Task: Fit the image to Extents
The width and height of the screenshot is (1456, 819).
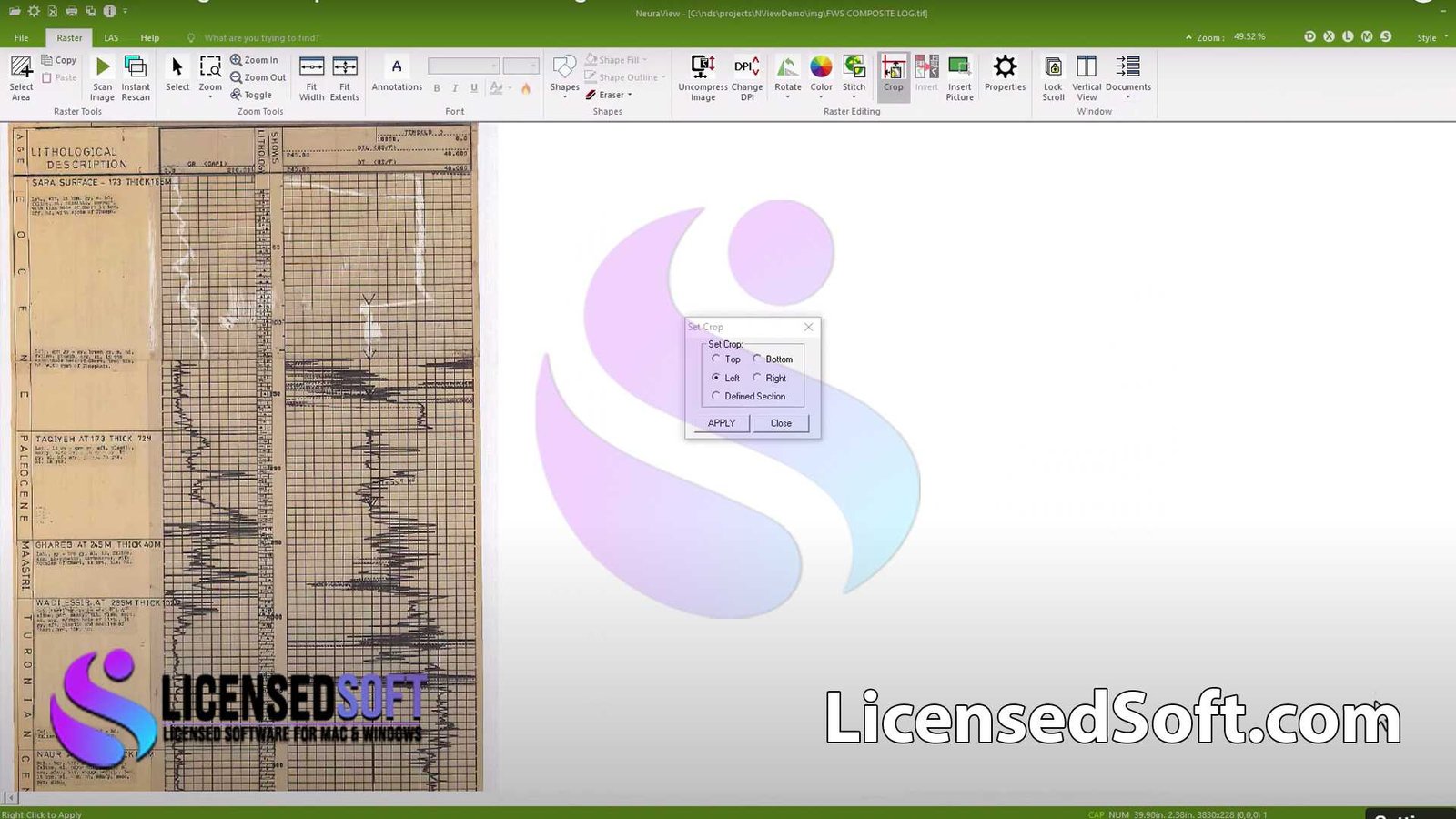Action: click(x=345, y=77)
